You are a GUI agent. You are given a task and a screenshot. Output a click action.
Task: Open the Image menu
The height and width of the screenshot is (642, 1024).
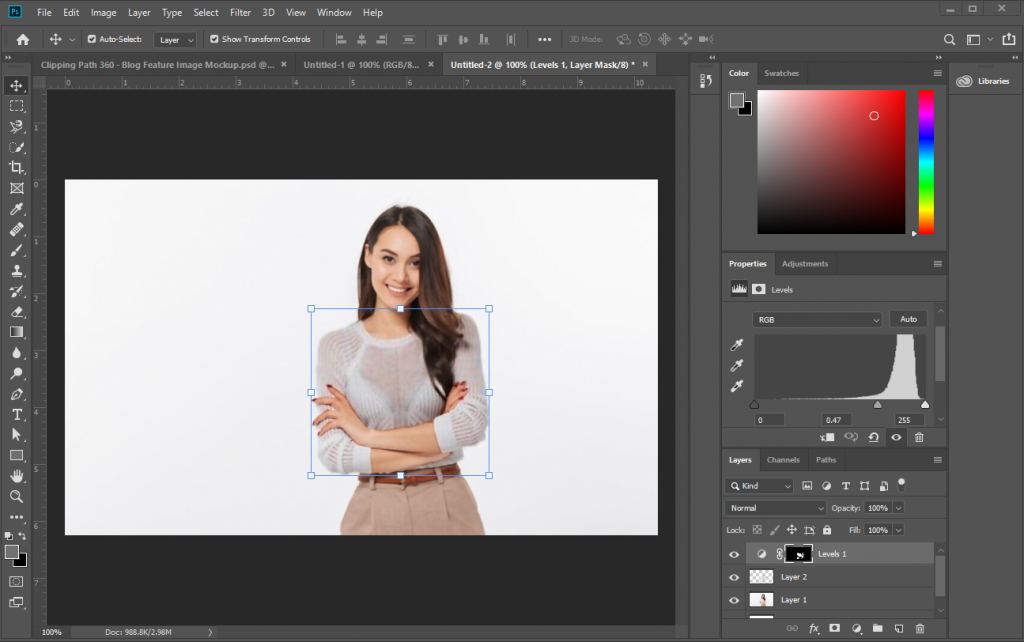[x=103, y=12]
